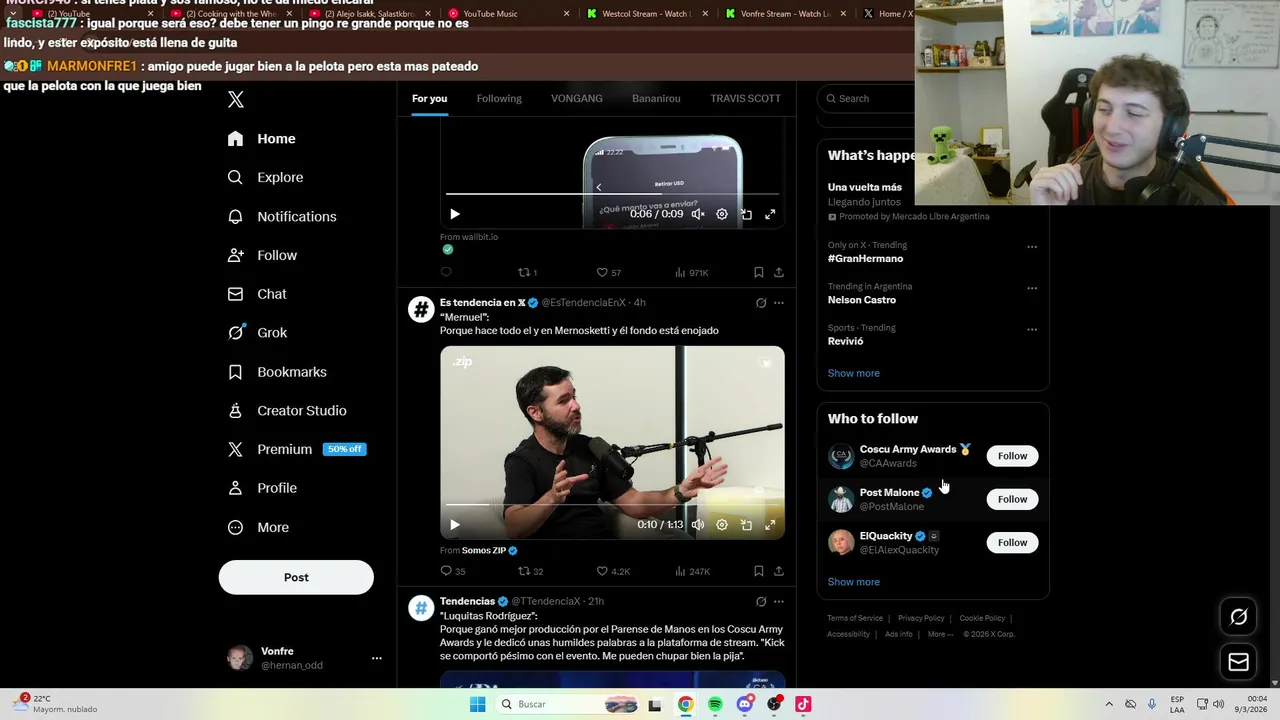Open more options for Revivió trend
This screenshot has width=1280, height=720.
click(x=1032, y=329)
